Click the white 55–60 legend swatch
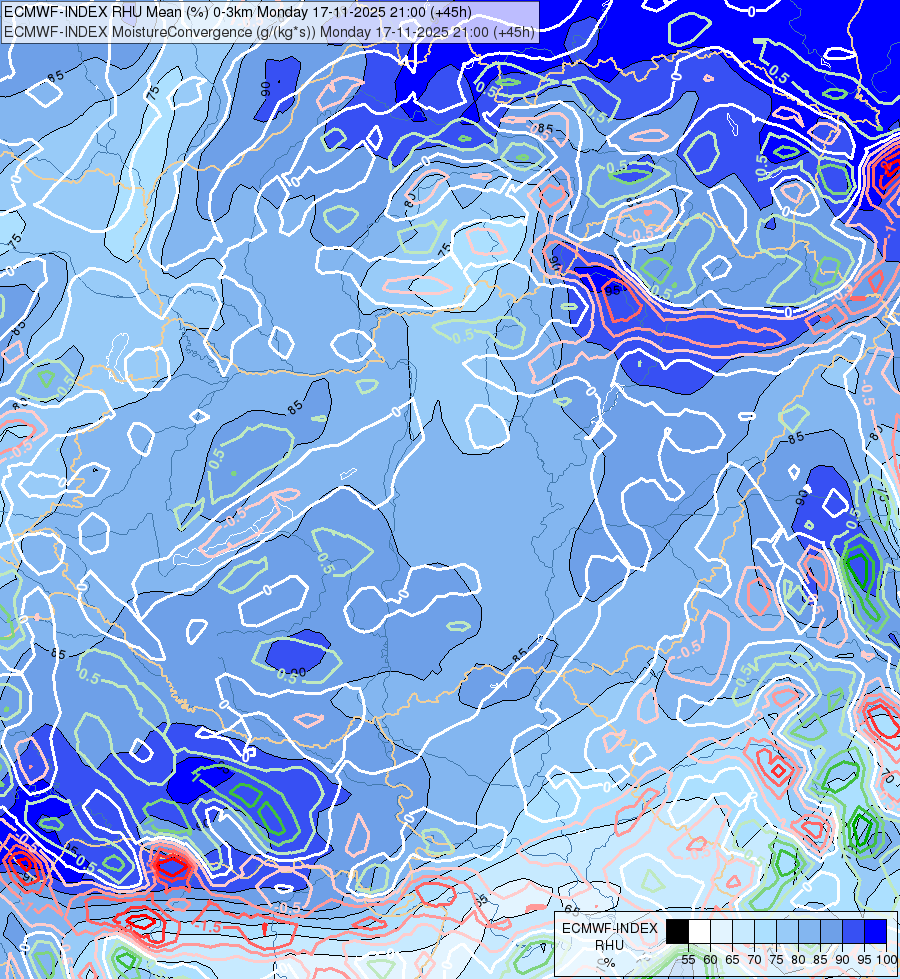The height and width of the screenshot is (979, 900). coord(700,931)
